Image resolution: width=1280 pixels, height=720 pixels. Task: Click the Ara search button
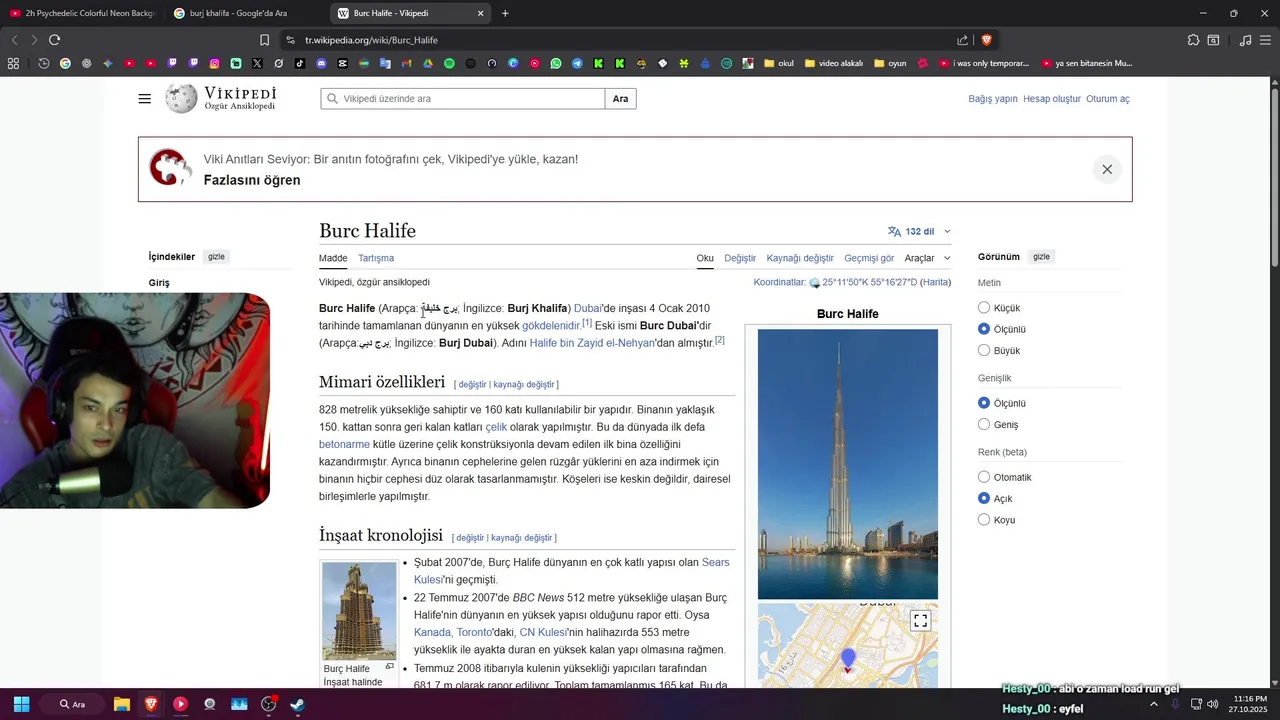pos(621,99)
